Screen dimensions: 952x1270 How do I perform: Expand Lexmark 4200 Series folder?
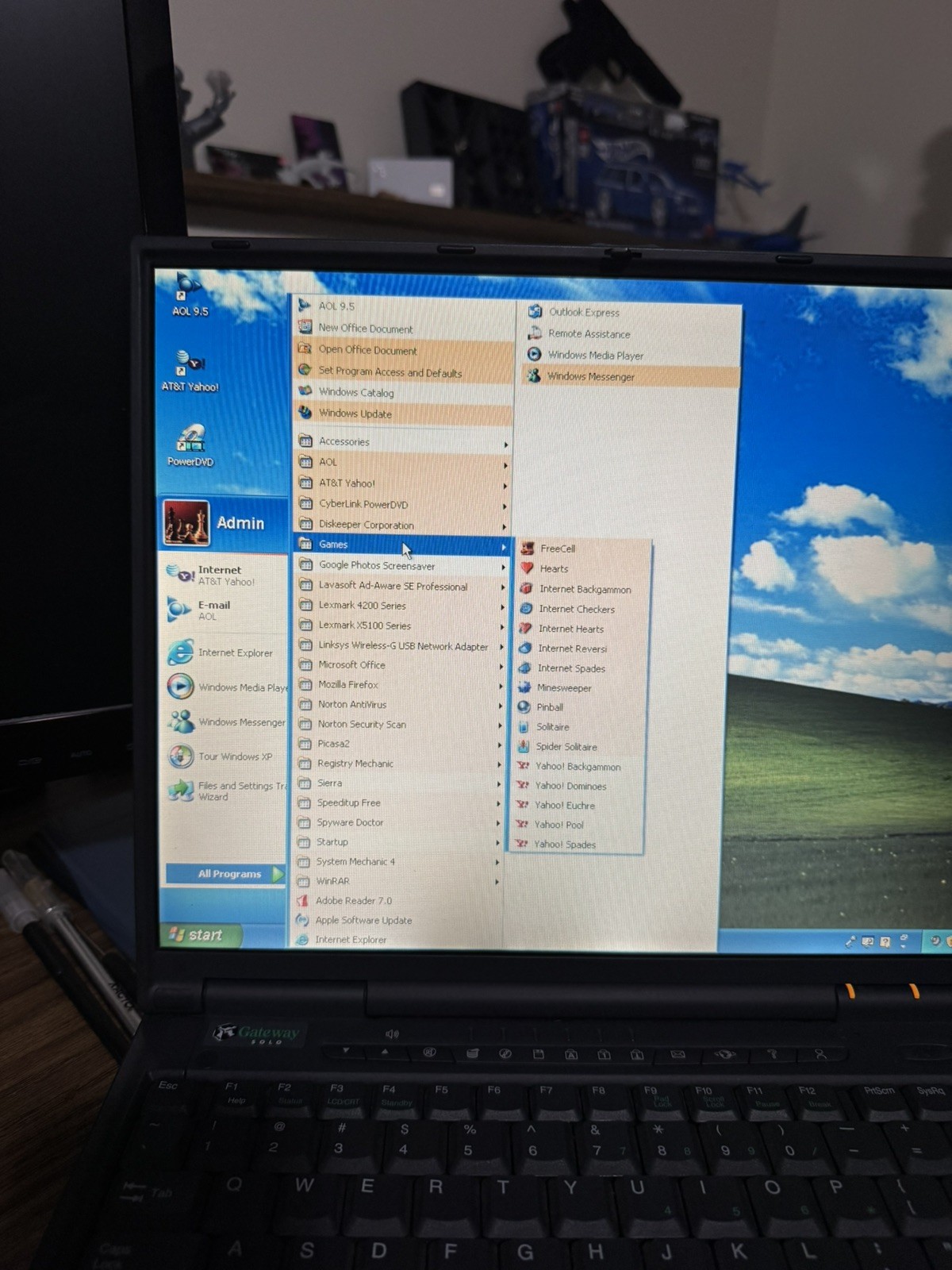pos(401,606)
